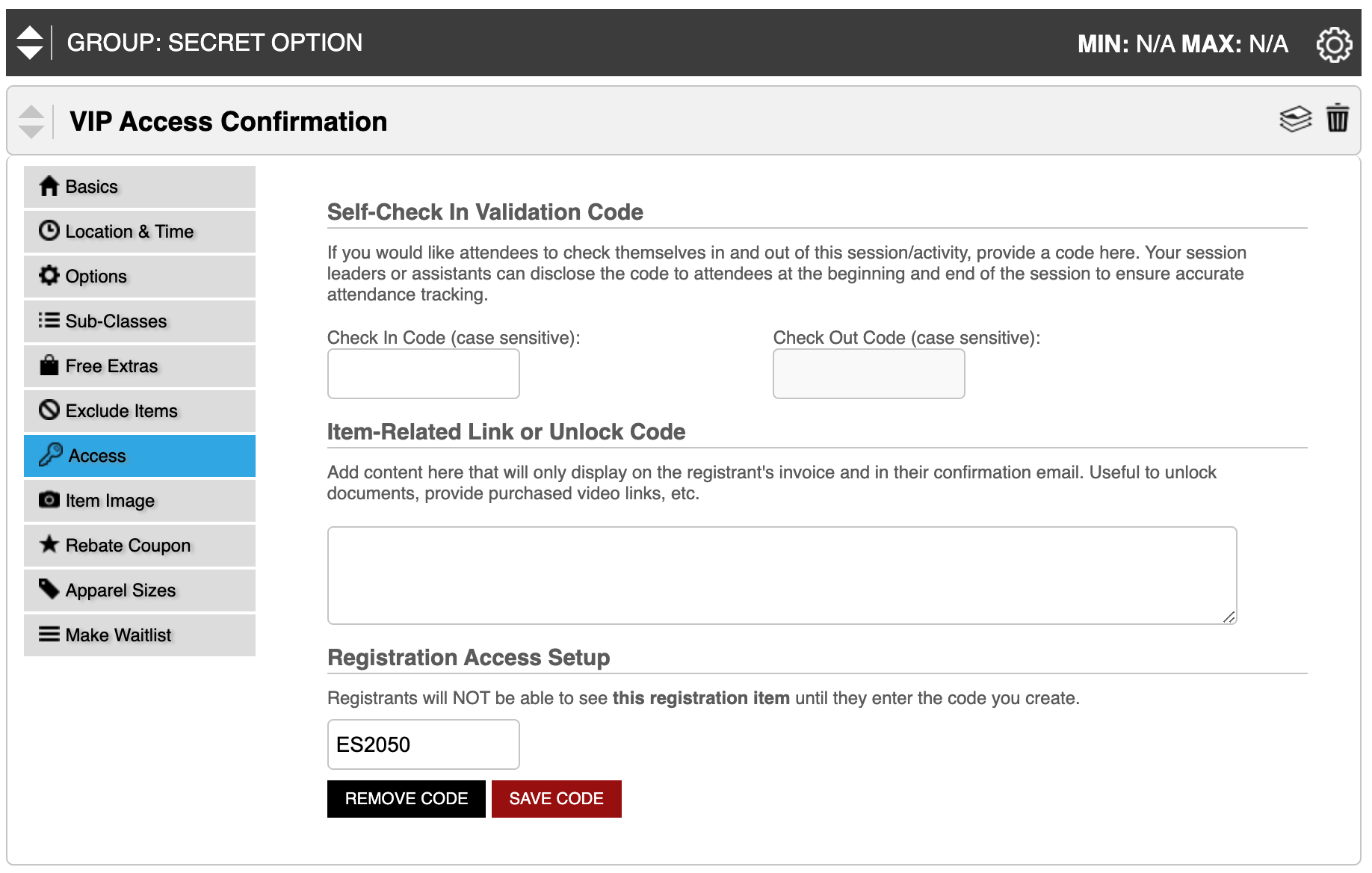Open the Location & Time tab
Viewport: 1372px width, 873px height.
point(140,232)
